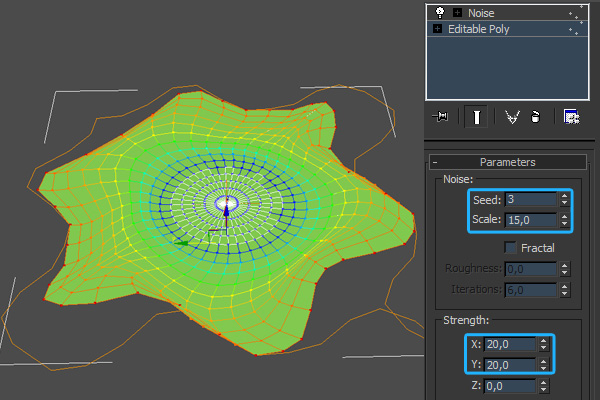Collapse the Parameters rollout

point(436,162)
